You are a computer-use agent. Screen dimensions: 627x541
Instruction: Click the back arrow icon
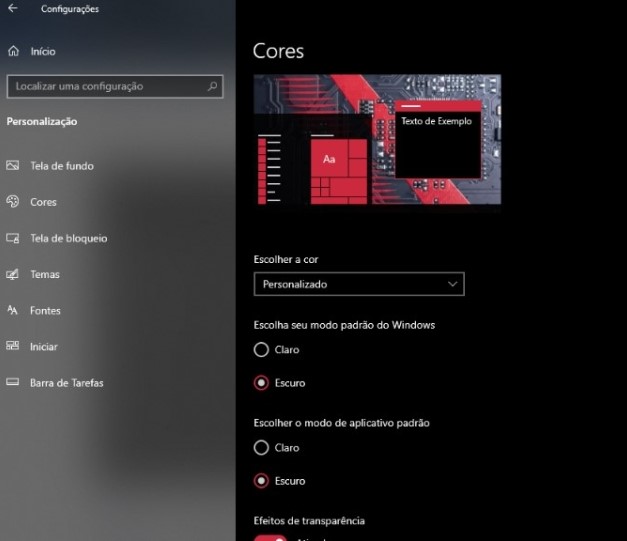13,9
